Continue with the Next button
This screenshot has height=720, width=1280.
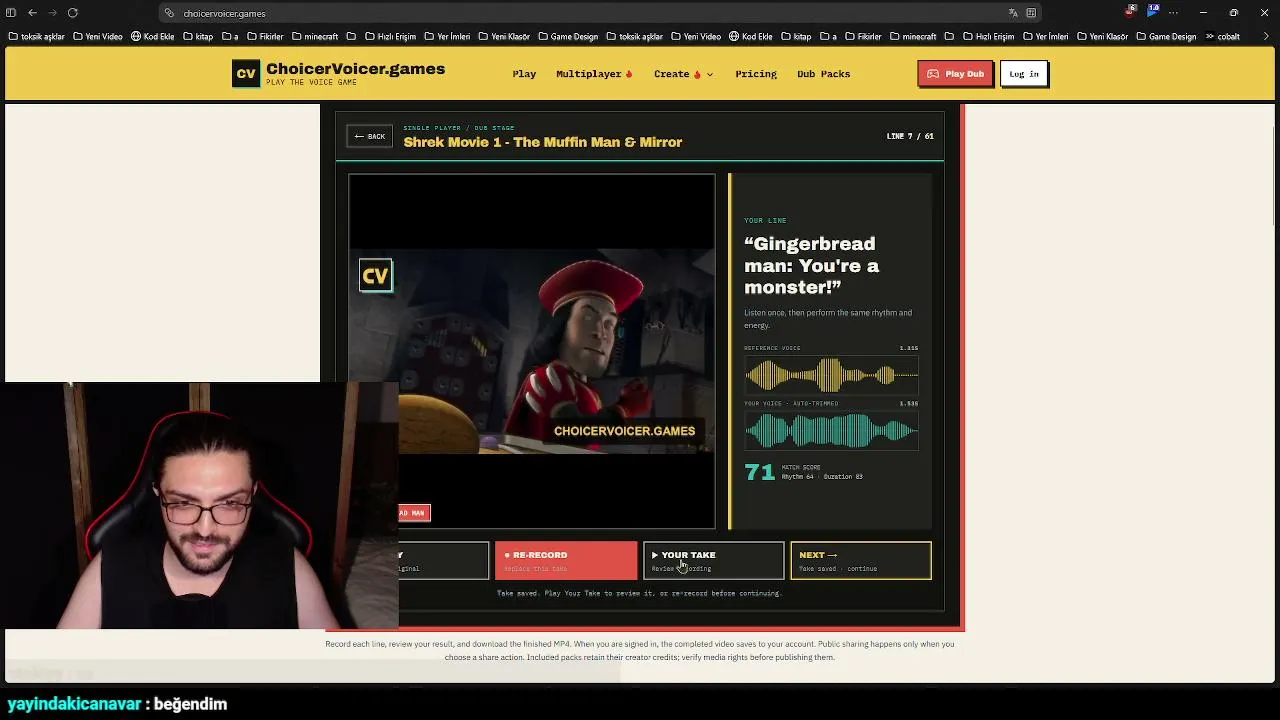pyautogui.click(x=861, y=561)
